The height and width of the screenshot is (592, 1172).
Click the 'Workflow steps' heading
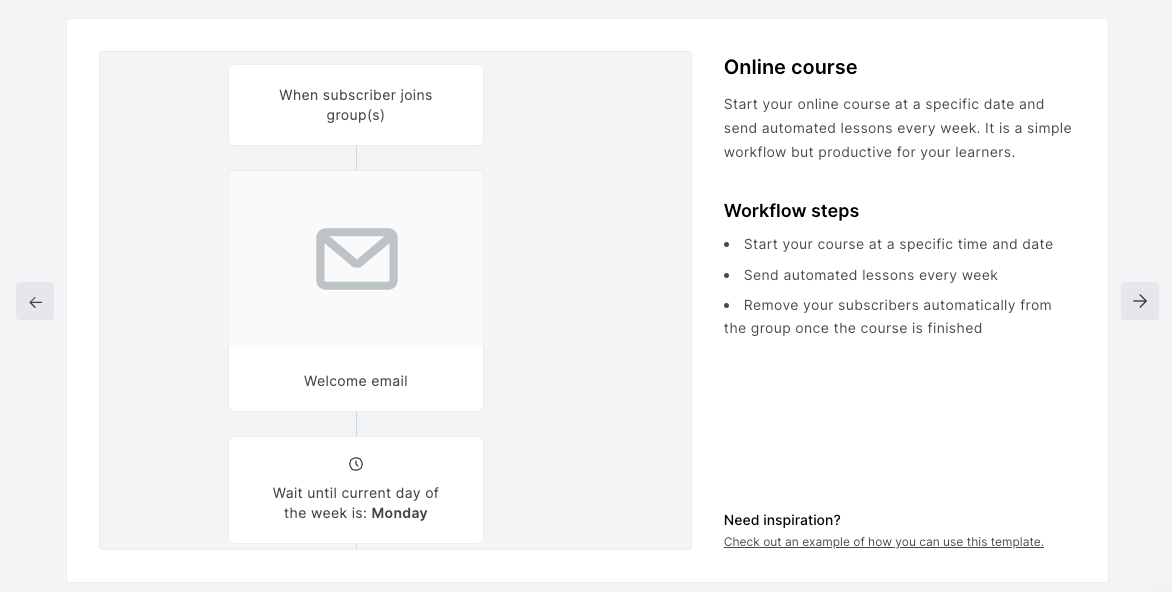click(x=791, y=211)
